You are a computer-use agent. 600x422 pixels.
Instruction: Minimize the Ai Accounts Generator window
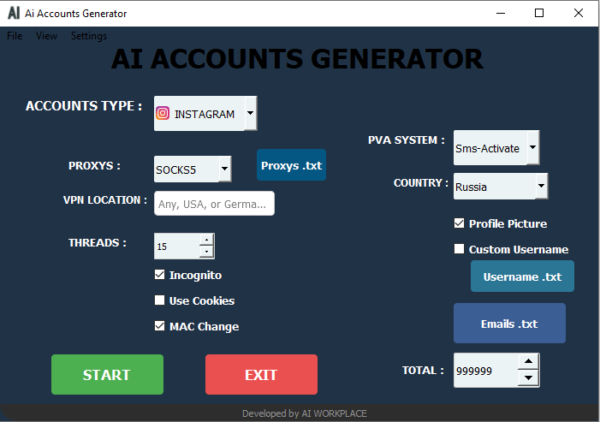click(x=501, y=13)
